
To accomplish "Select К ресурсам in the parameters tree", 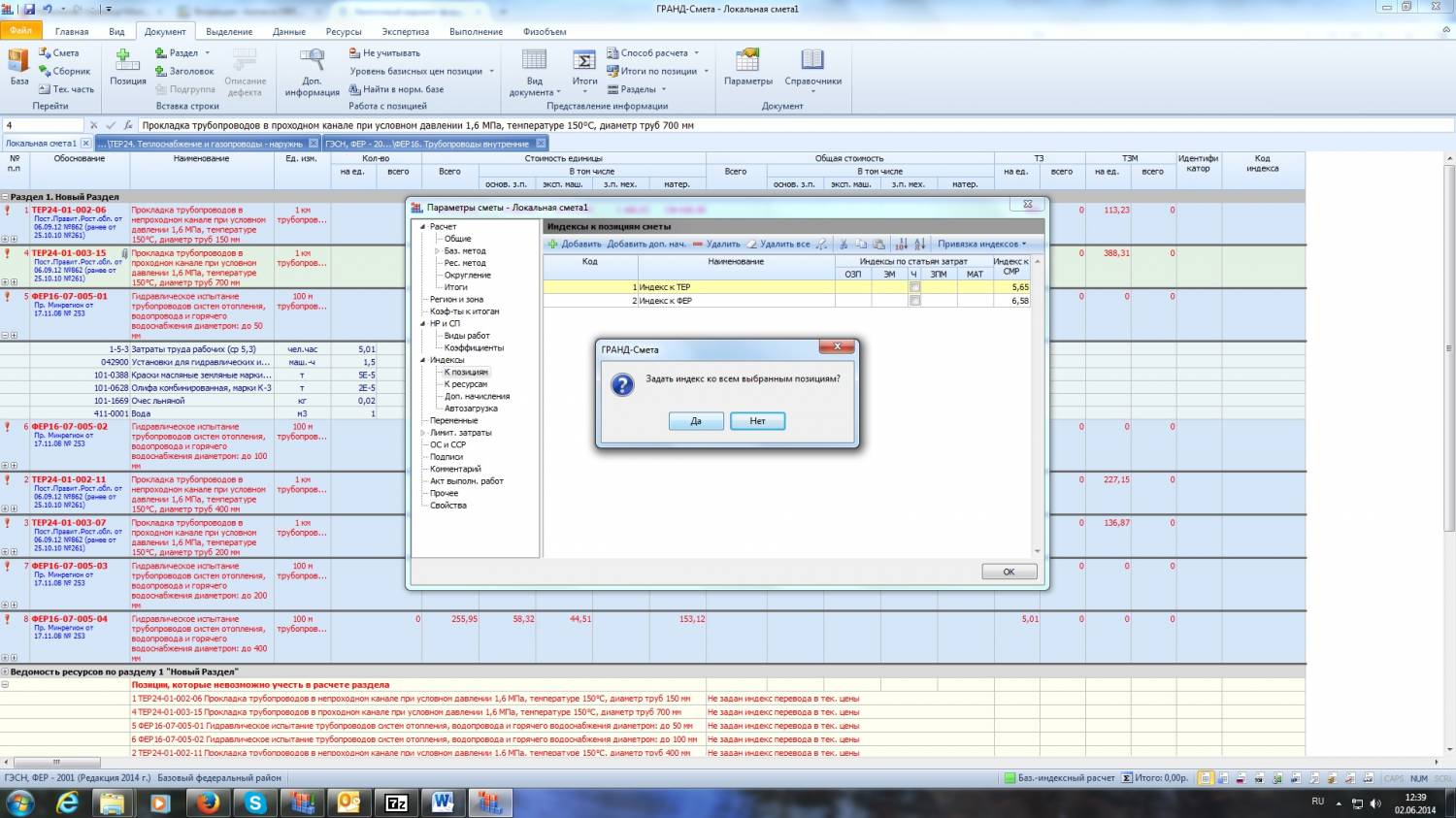I will 466,384.
